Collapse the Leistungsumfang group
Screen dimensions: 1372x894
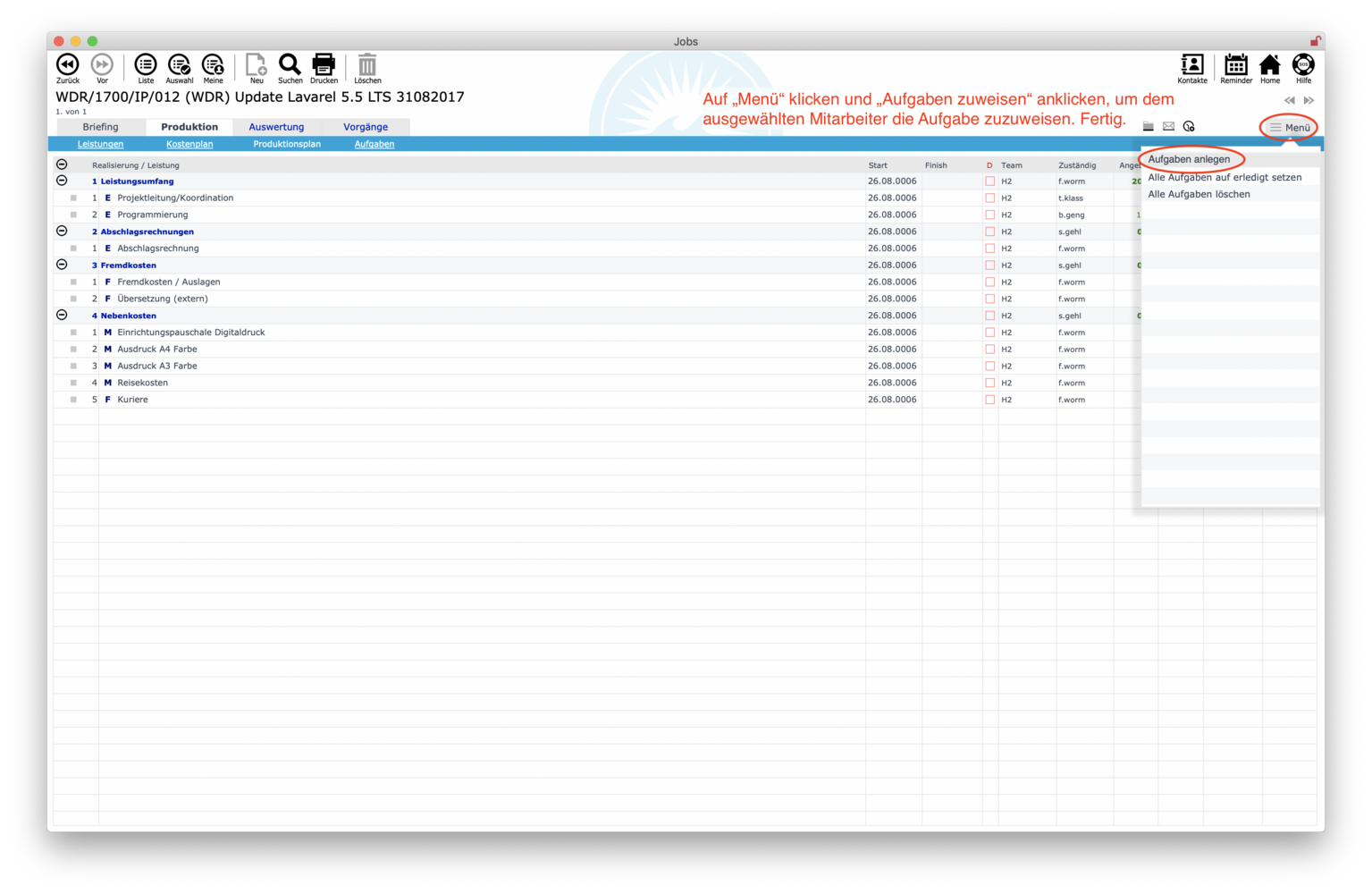tap(62, 181)
